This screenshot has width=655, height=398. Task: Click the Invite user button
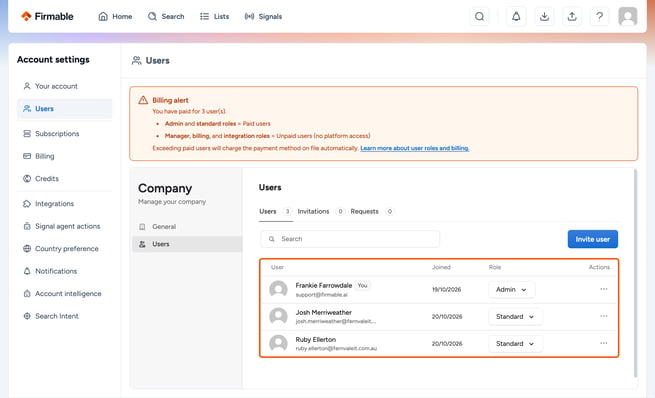click(592, 239)
